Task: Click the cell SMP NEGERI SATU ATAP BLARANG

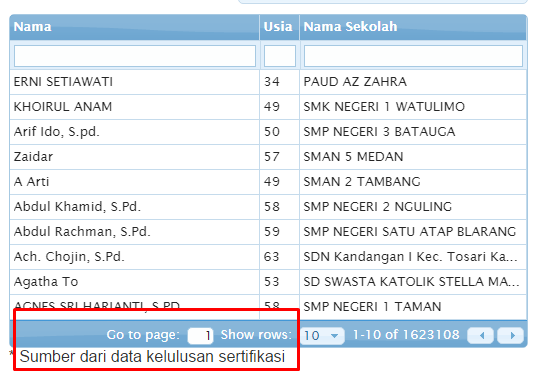Action: [413, 232]
